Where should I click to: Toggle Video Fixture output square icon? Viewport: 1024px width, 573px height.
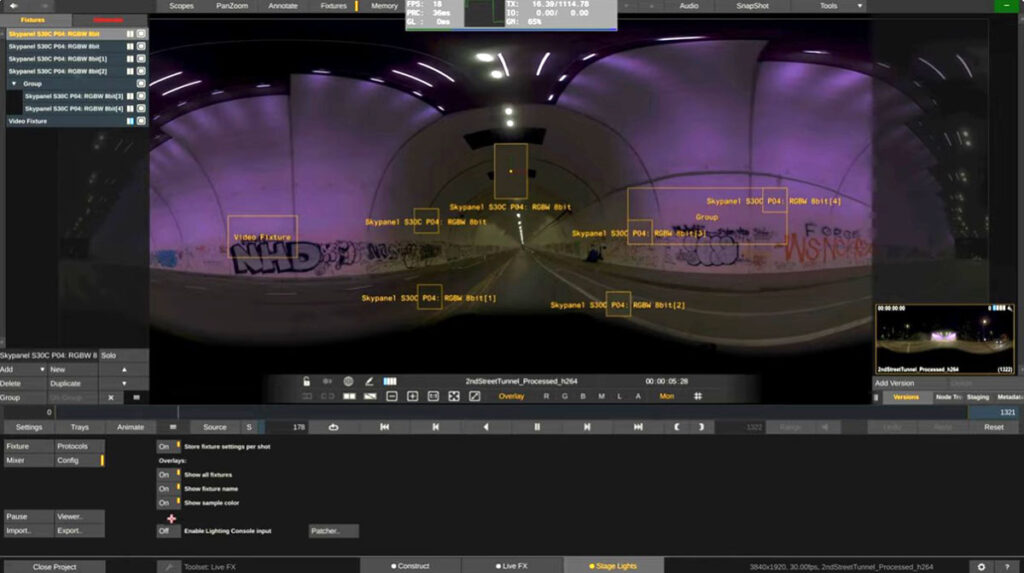point(141,122)
